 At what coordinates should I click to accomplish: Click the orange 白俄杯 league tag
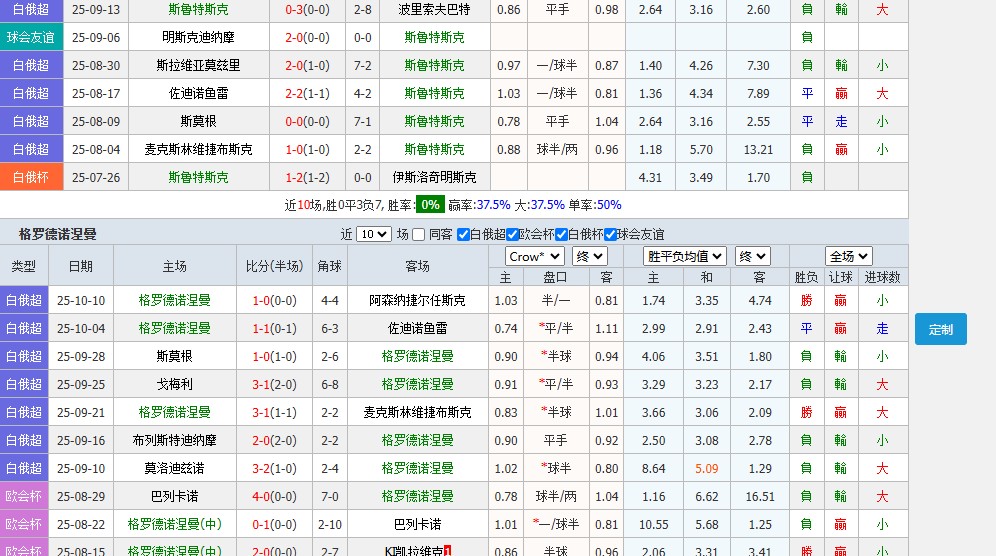[x=31, y=177]
